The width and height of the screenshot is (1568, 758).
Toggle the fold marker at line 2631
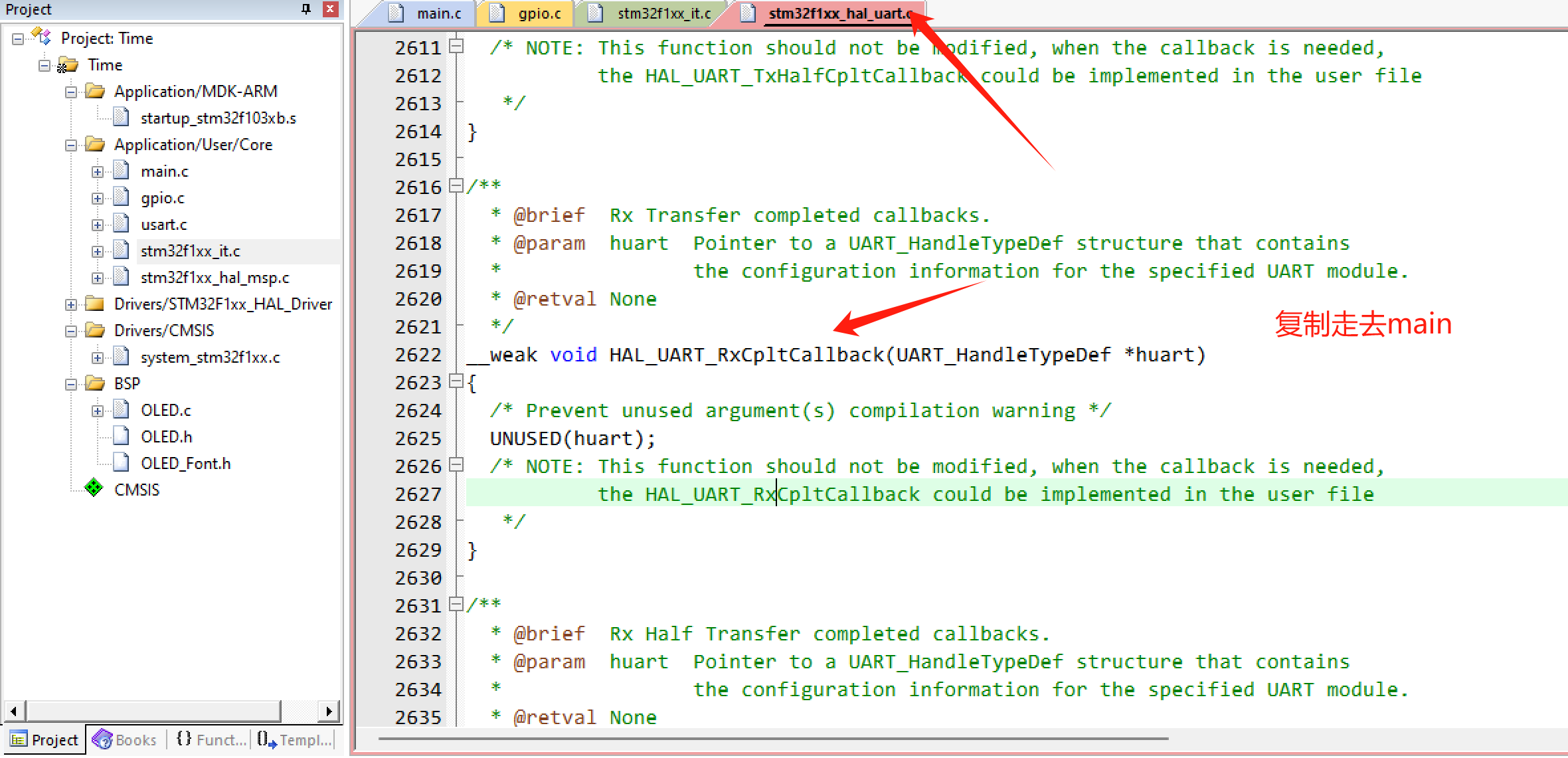456,605
